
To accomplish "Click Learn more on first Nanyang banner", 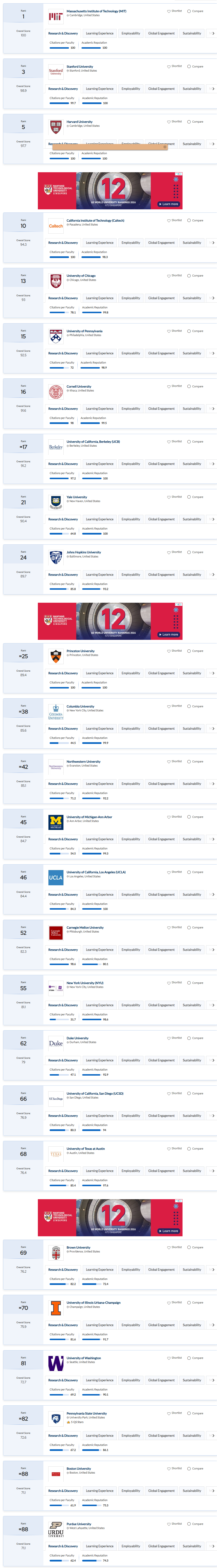I will click(x=168, y=204).
